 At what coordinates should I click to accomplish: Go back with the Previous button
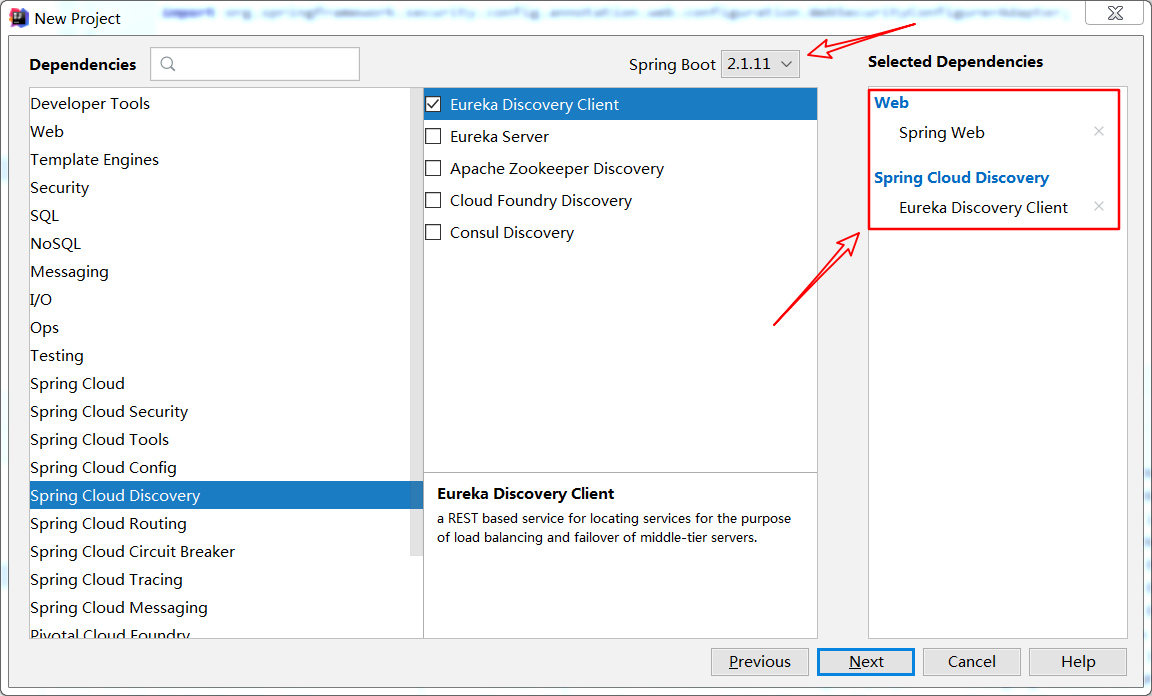[760, 661]
